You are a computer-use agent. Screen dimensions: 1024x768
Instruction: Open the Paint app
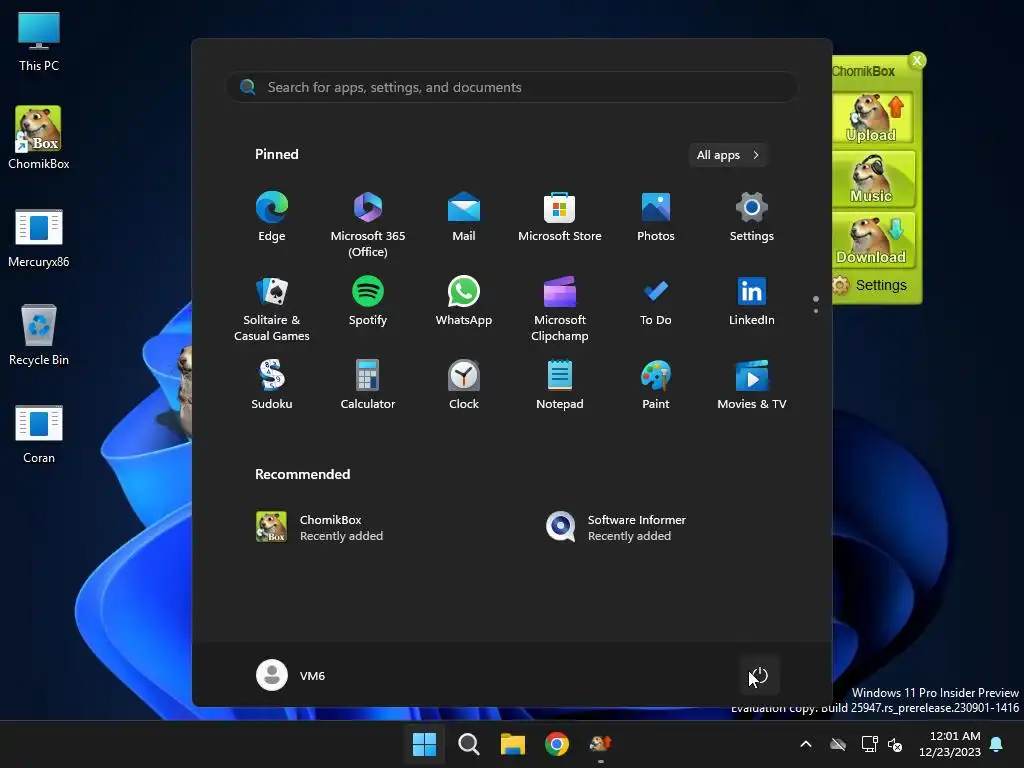pos(656,385)
